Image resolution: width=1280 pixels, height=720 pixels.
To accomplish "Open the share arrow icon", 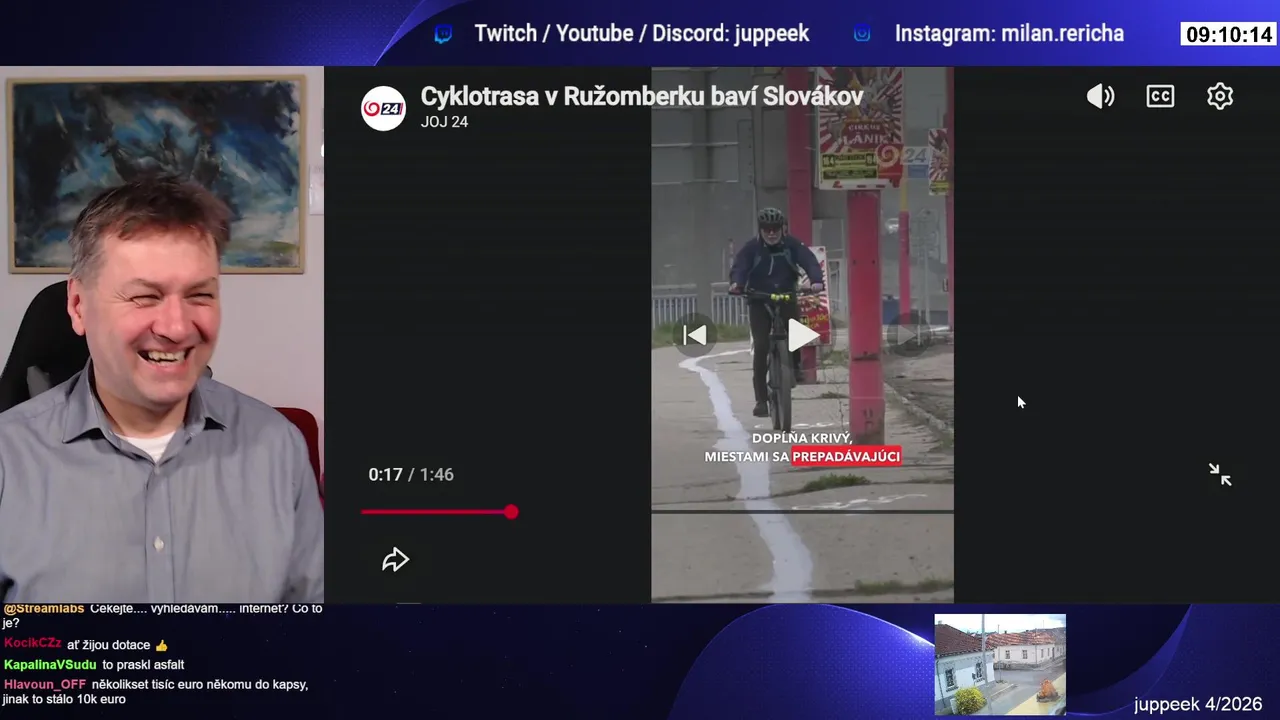I will pos(396,560).
